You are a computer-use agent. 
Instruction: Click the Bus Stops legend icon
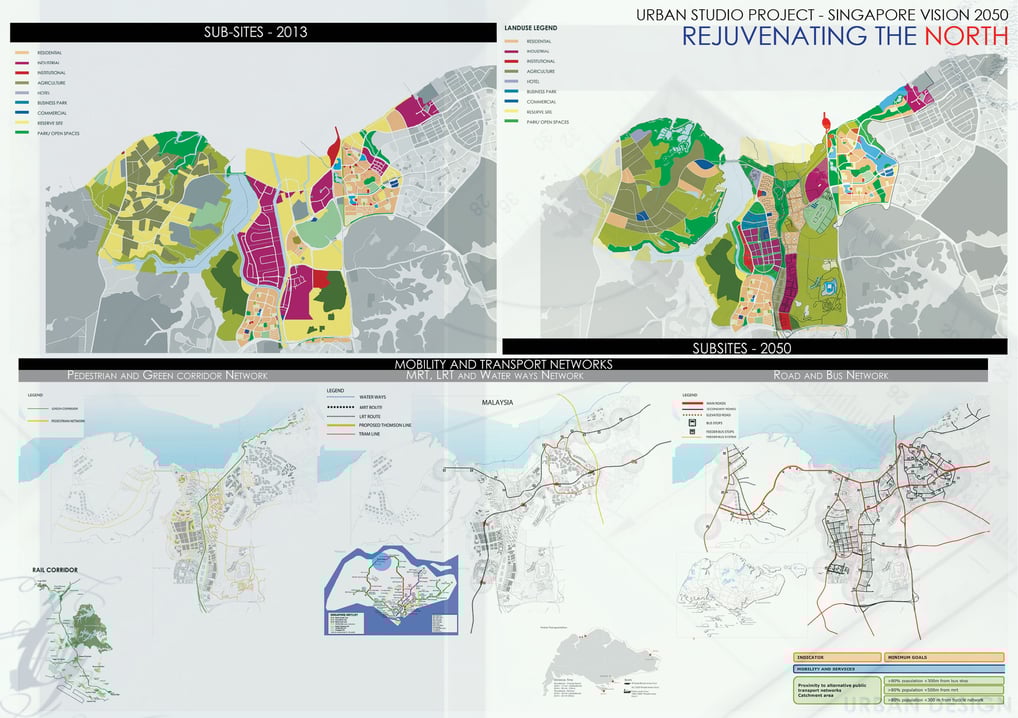point(692,423)
